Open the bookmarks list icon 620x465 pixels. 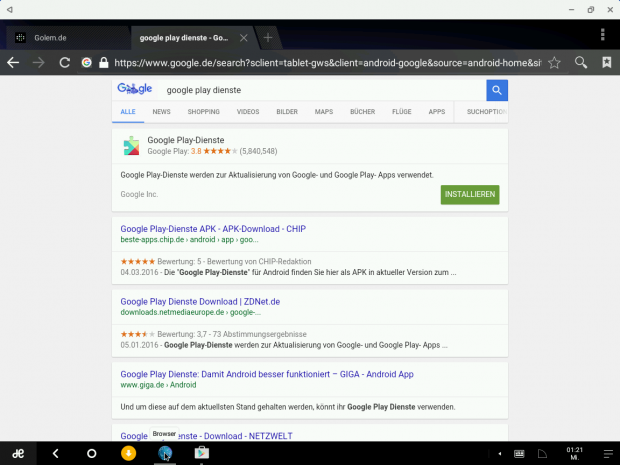coord(607,62)
